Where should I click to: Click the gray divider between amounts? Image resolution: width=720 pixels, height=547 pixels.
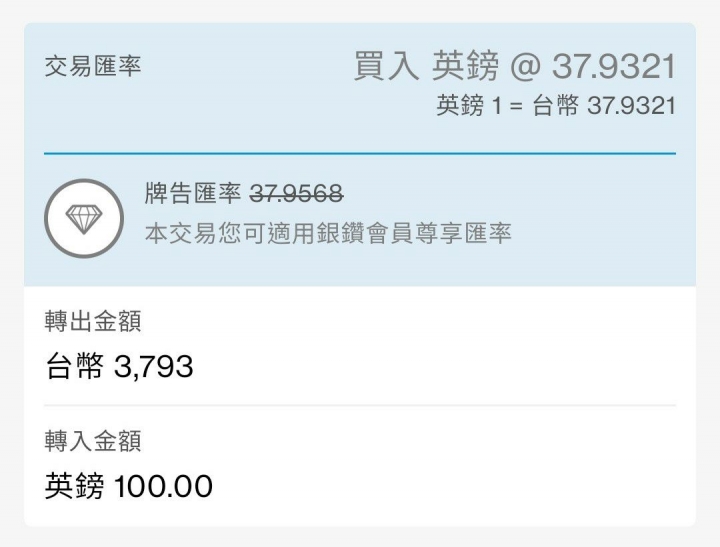[360, 406]
